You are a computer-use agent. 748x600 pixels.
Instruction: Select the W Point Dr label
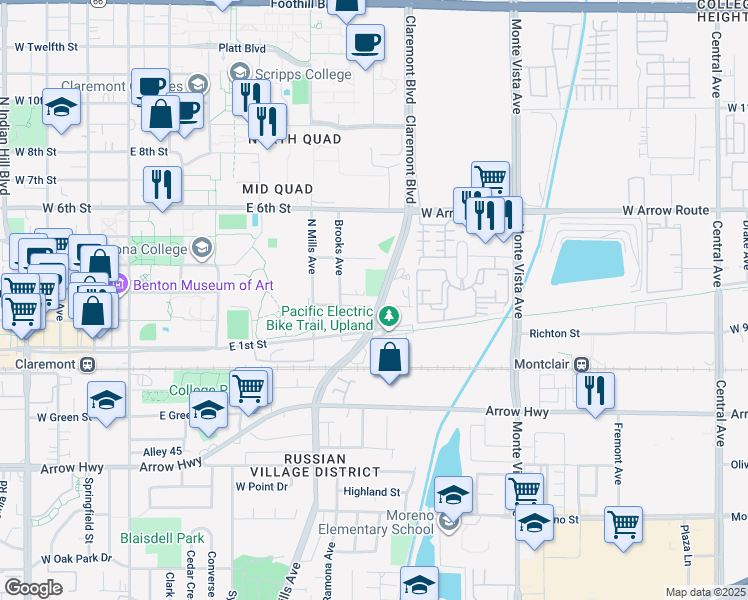coord(262,486)
